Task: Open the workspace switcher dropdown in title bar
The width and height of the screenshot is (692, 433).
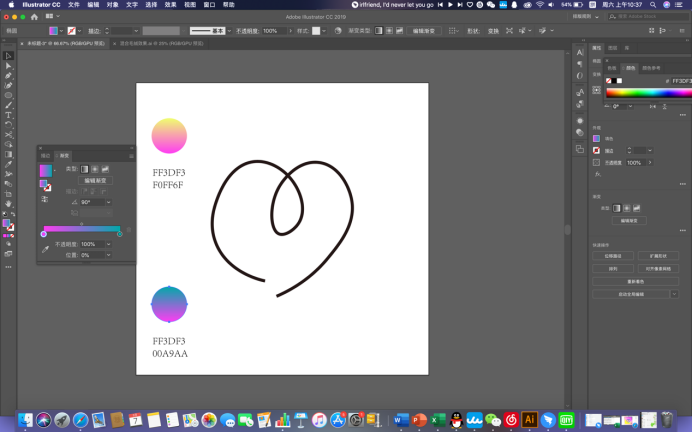Action: [586, 17]
